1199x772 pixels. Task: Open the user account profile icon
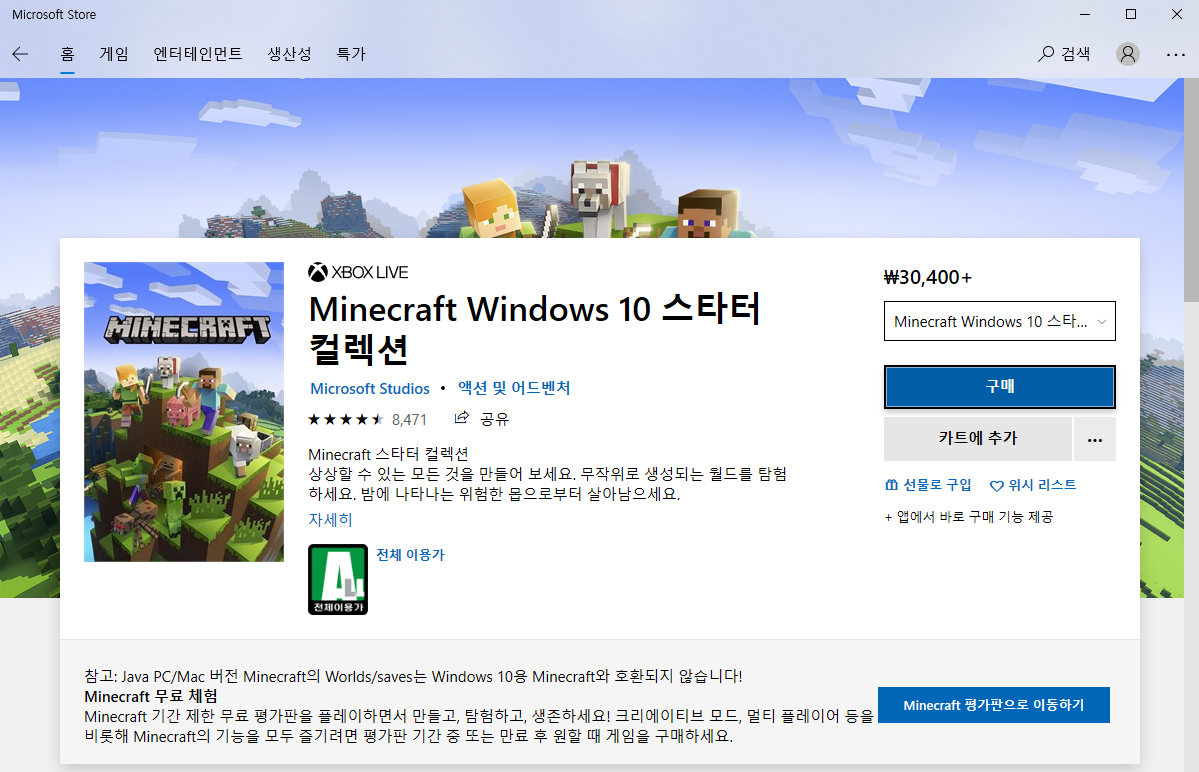pos(1128,54)
